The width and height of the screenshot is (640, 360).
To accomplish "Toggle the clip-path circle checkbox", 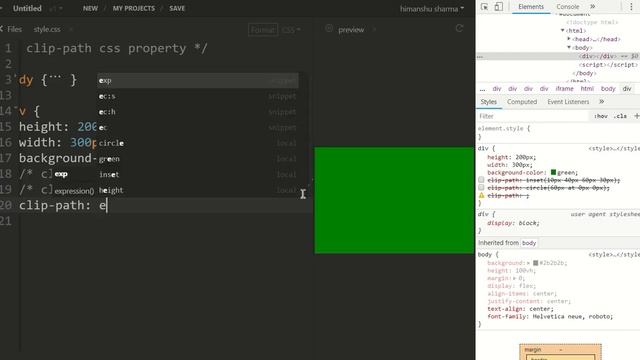I will tap(481, 187).
